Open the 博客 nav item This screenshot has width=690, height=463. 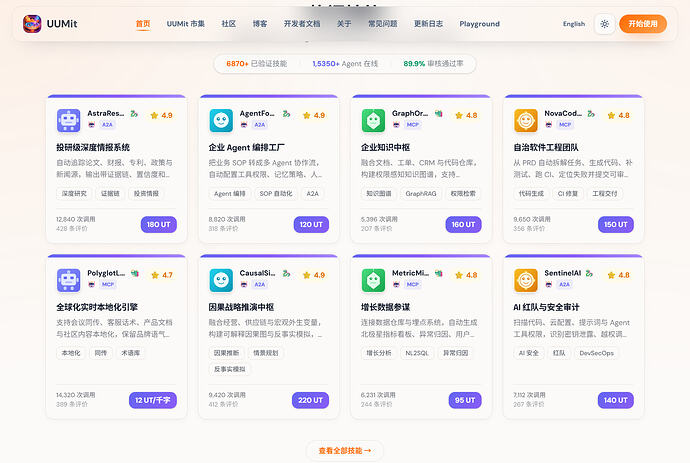260,24
